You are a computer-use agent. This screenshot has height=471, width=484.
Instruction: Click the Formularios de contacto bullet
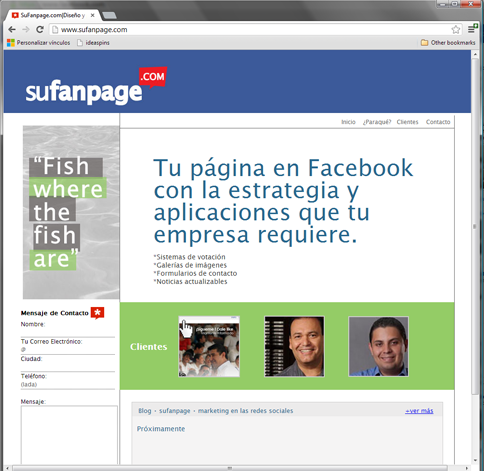[x=195, y=273]
